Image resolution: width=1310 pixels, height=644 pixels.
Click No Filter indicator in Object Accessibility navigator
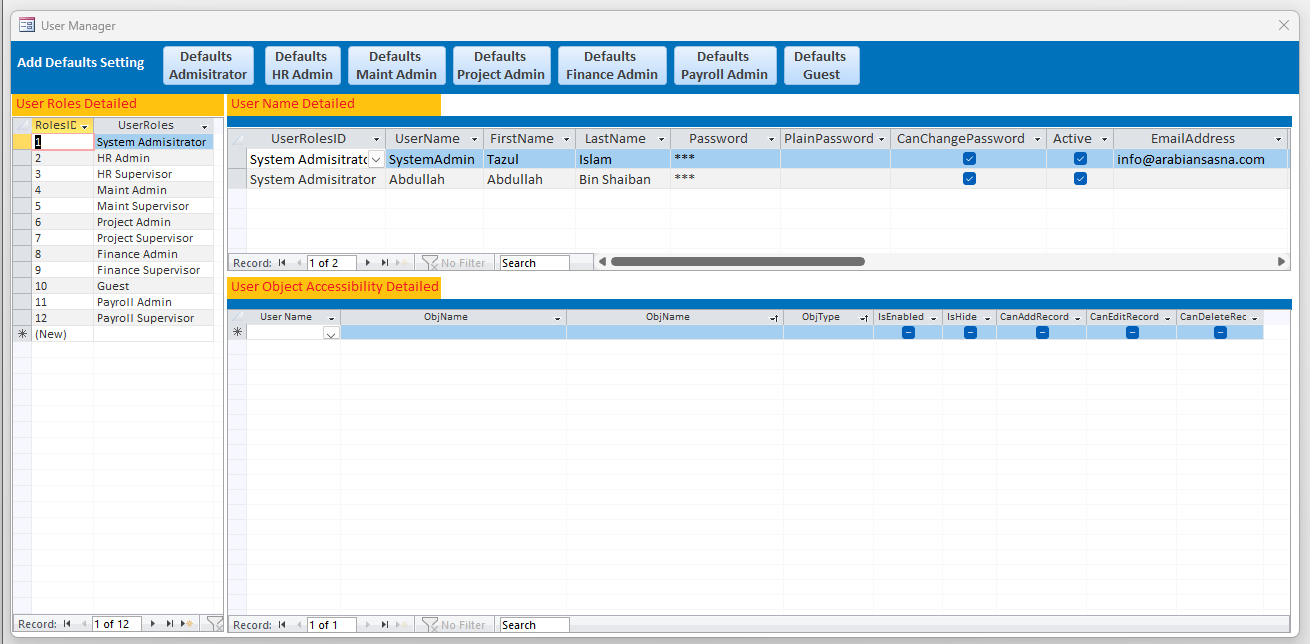click(x=454, y=625)
